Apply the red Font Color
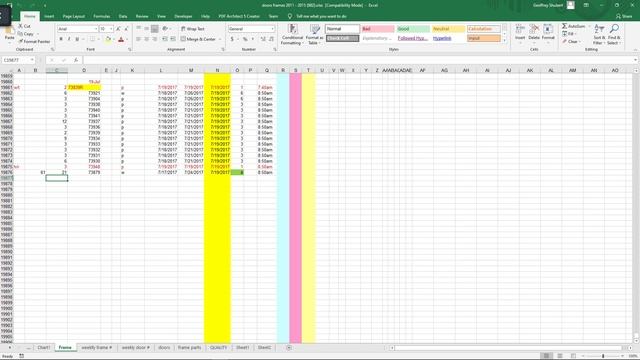Viewport: 640px width, 360px height. [121, 39]
